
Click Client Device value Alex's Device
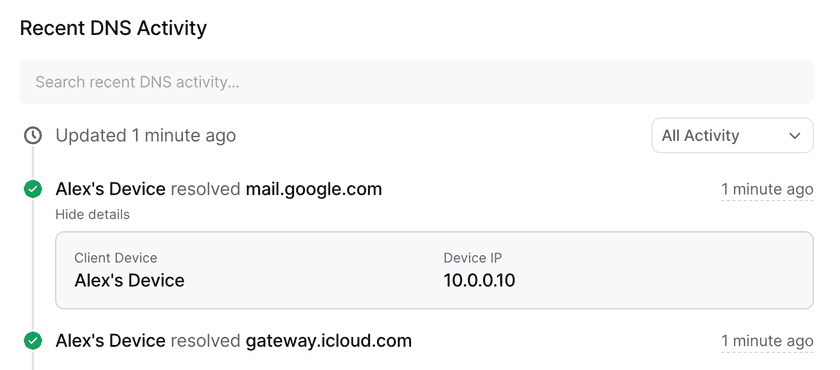(x=129, y=280)
